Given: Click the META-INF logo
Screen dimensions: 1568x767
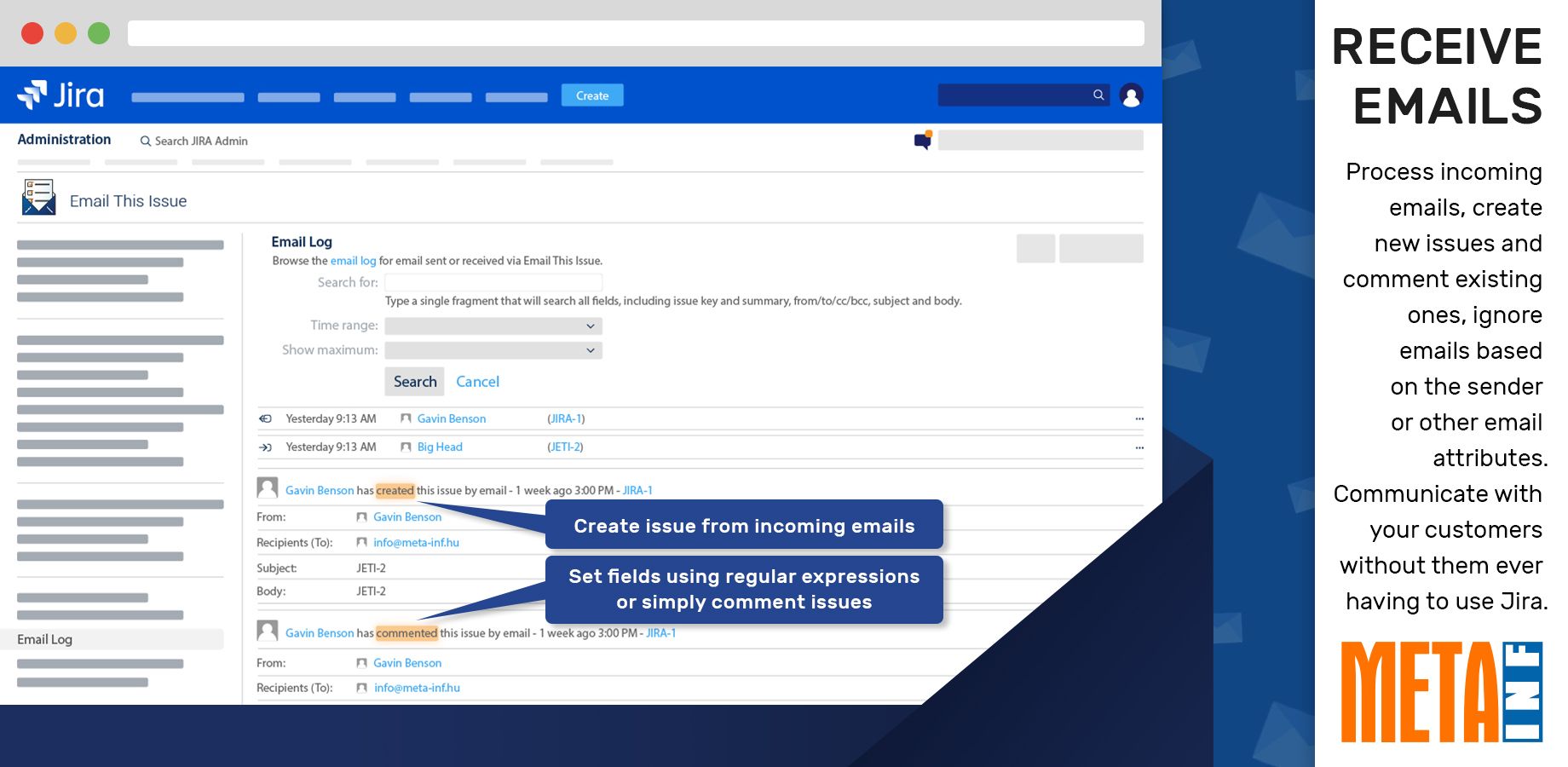Looking at the screenshot, I should pyautogui.click(x=1442, y=692).
